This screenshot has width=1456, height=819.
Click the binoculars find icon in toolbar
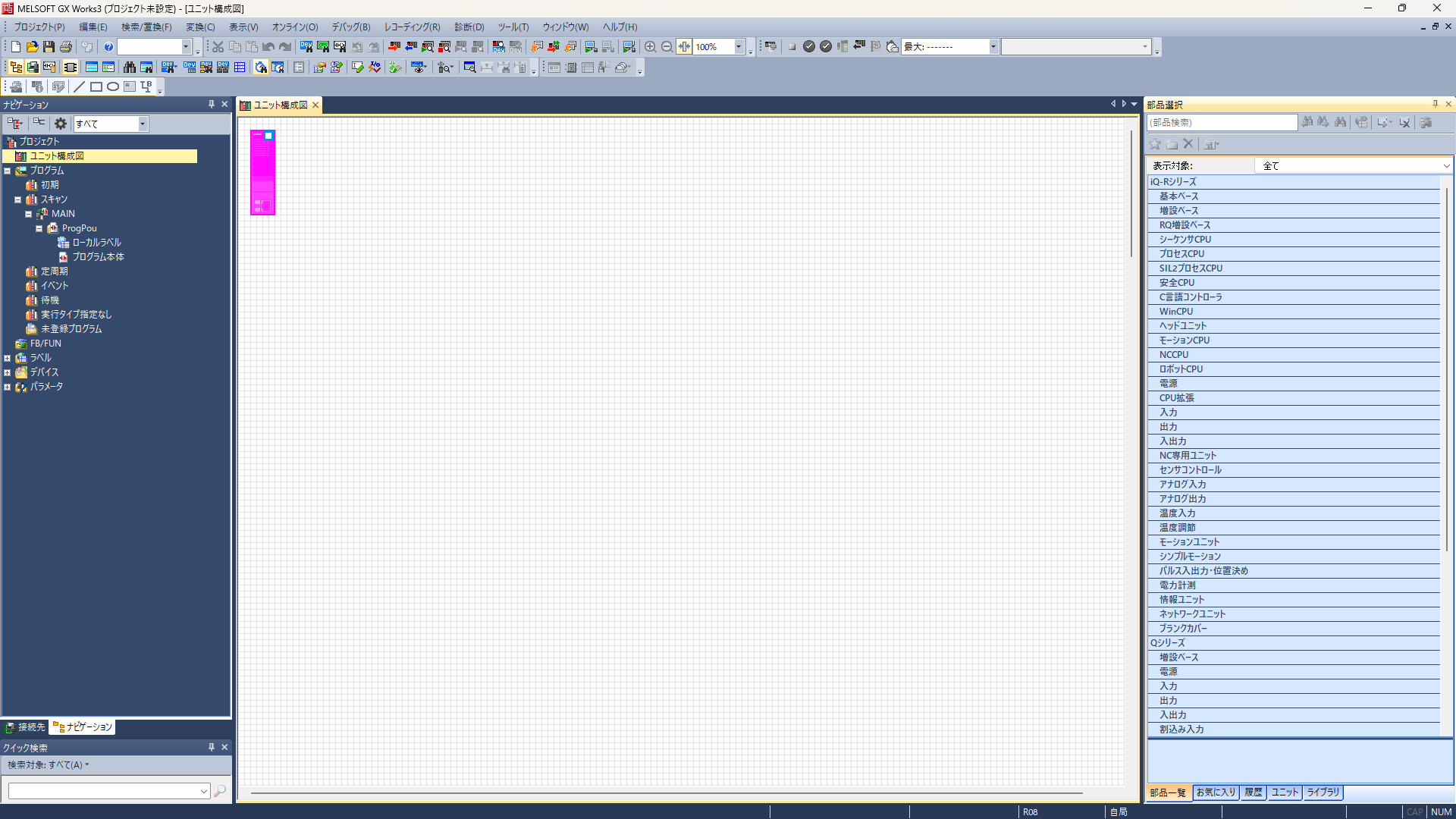[x=130, y=67]
